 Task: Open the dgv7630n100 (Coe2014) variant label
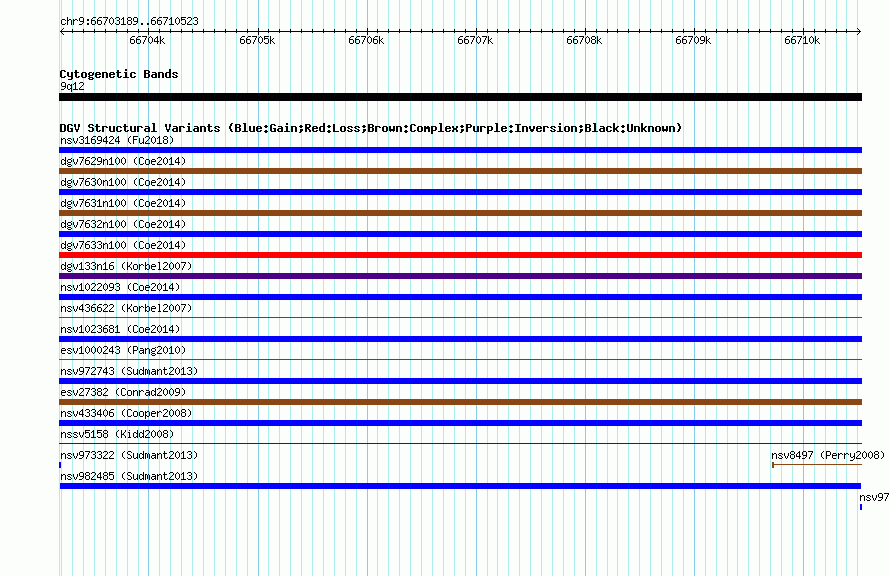[x=123, y=182]
